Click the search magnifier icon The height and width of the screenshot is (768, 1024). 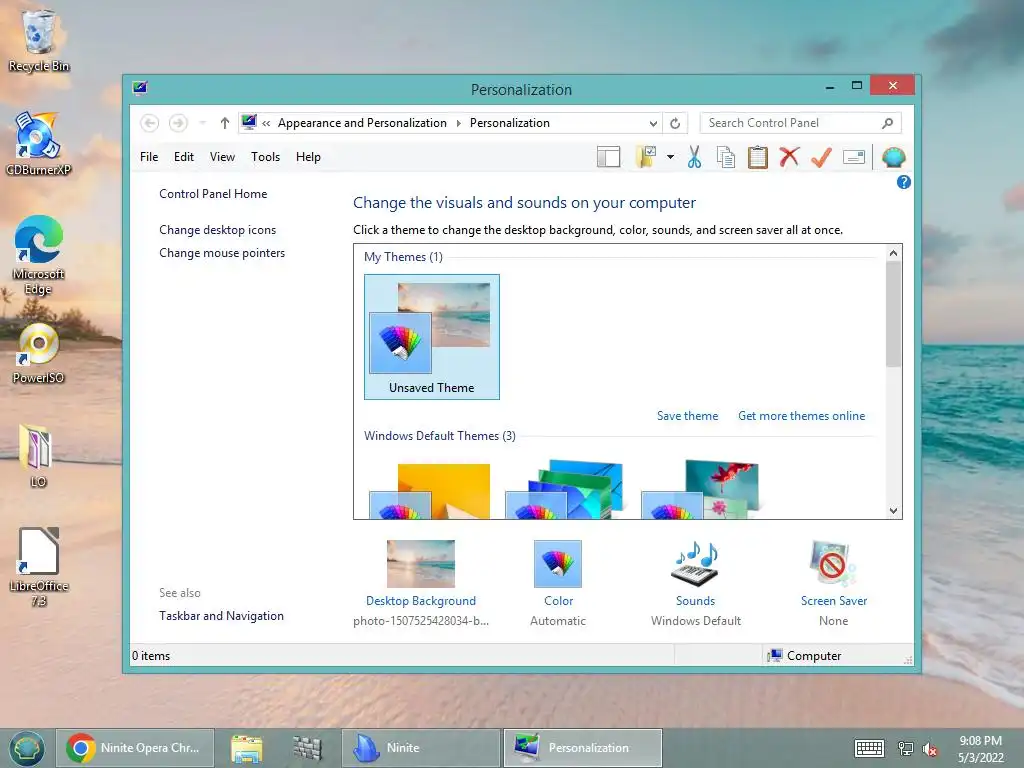pos(887,123)
